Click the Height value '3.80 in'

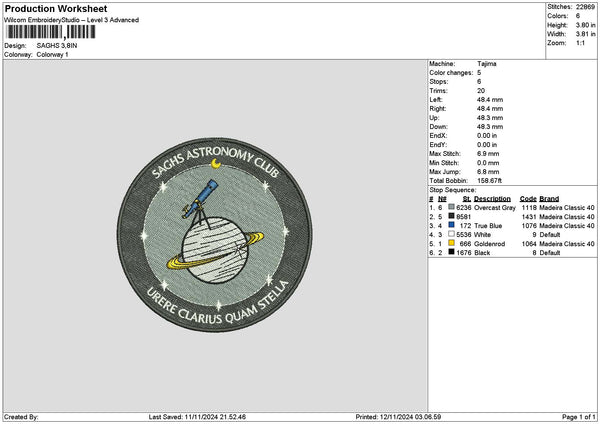[585, 25]
